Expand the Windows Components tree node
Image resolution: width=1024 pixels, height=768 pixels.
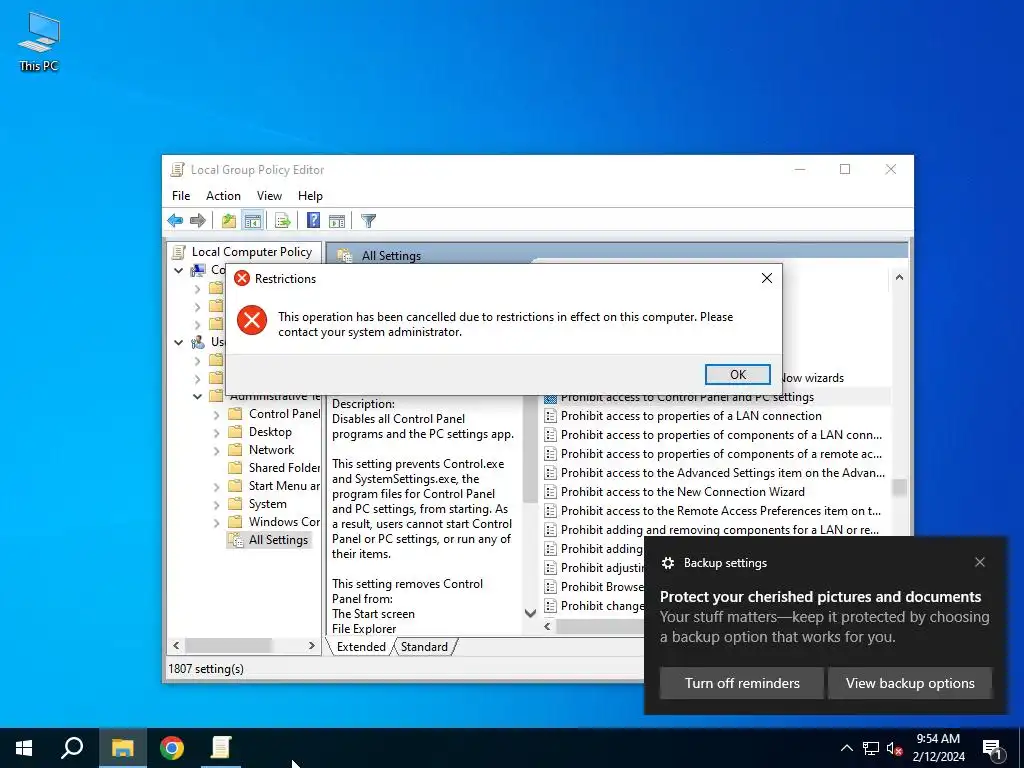tap(216, 522)
